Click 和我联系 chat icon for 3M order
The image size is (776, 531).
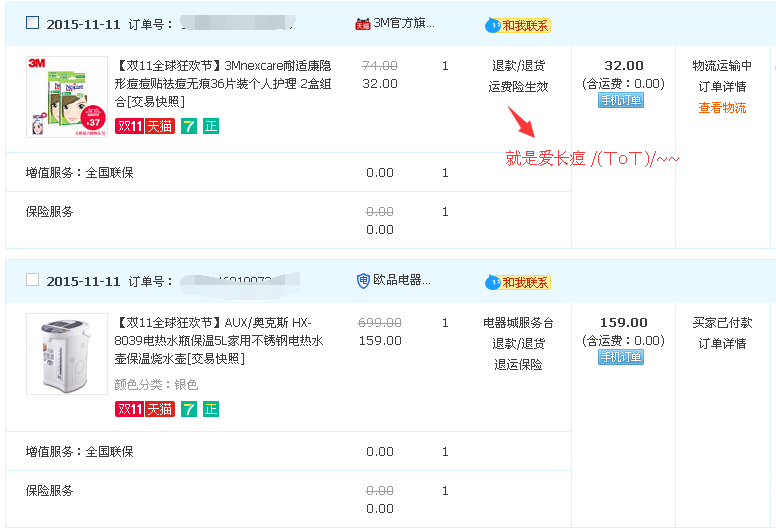518,26
